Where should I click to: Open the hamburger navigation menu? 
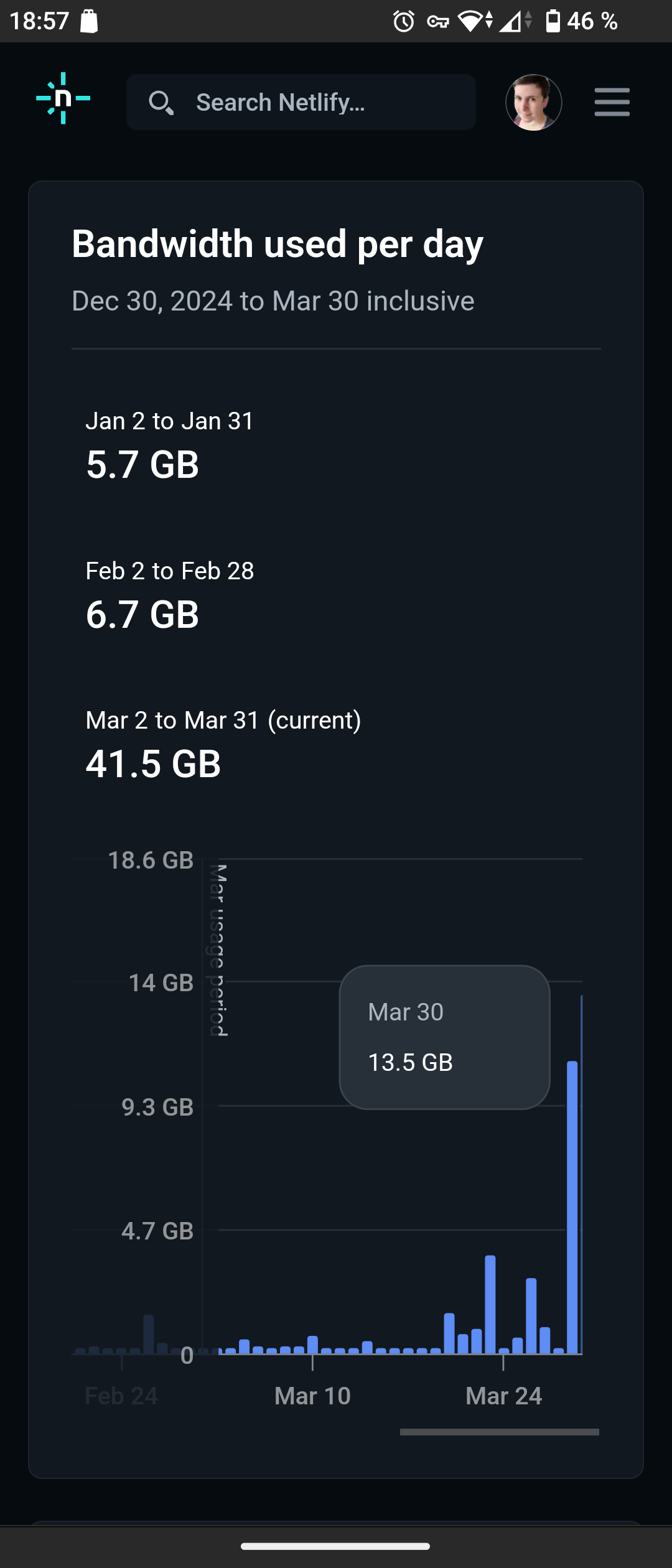[x=612, y=103]
